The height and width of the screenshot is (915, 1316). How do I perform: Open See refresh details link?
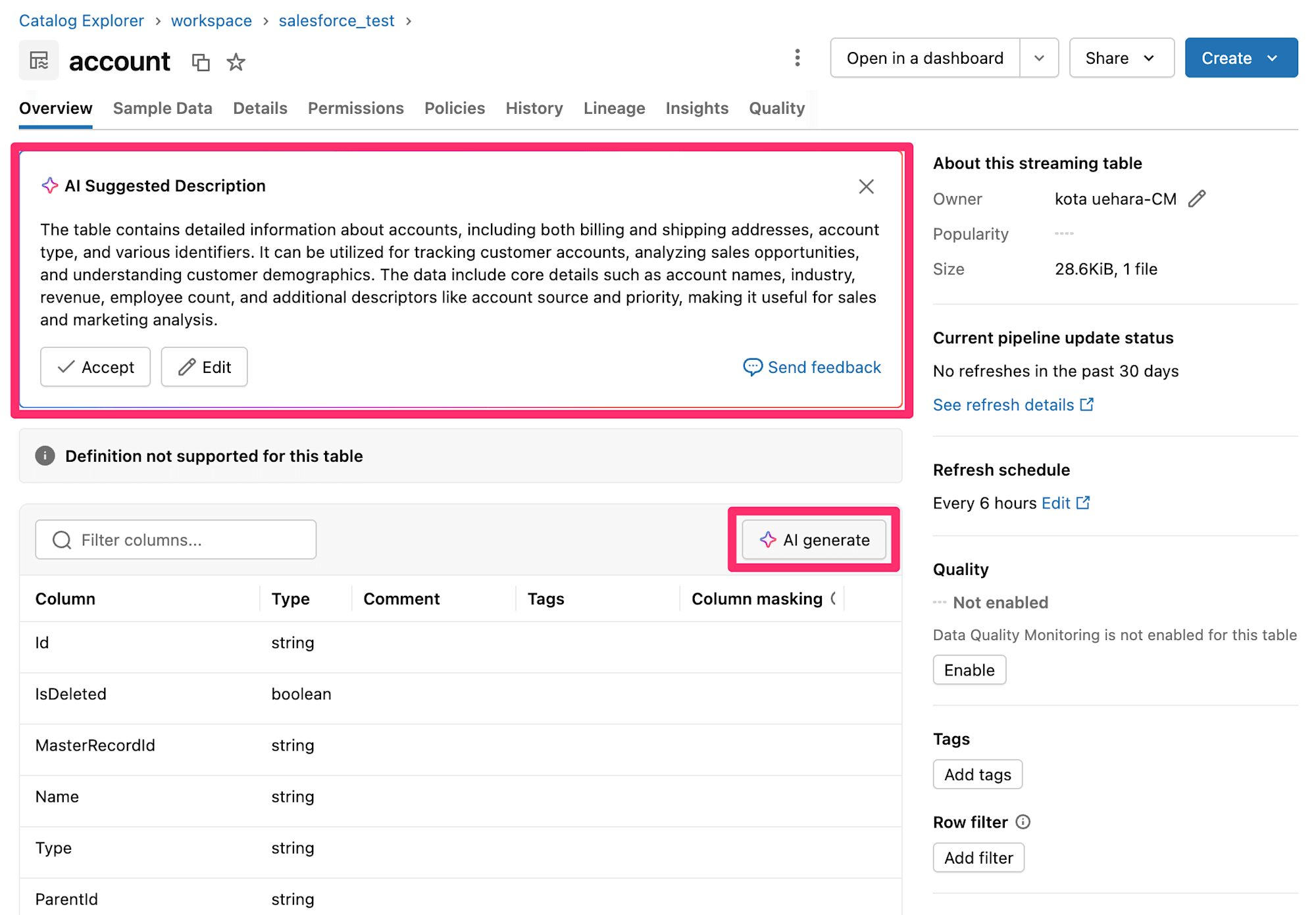(1013, 405)
